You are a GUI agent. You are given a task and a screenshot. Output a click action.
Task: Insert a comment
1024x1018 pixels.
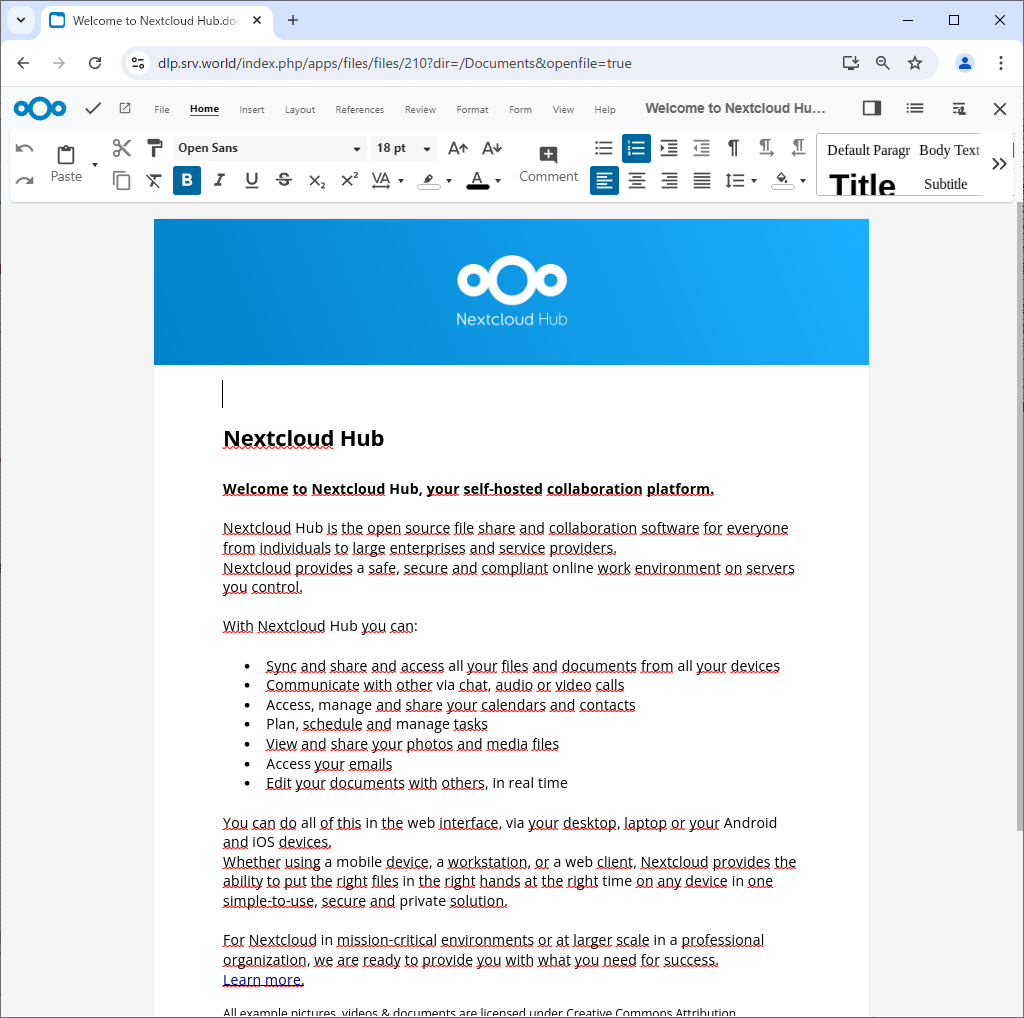(x=548, y=163)
